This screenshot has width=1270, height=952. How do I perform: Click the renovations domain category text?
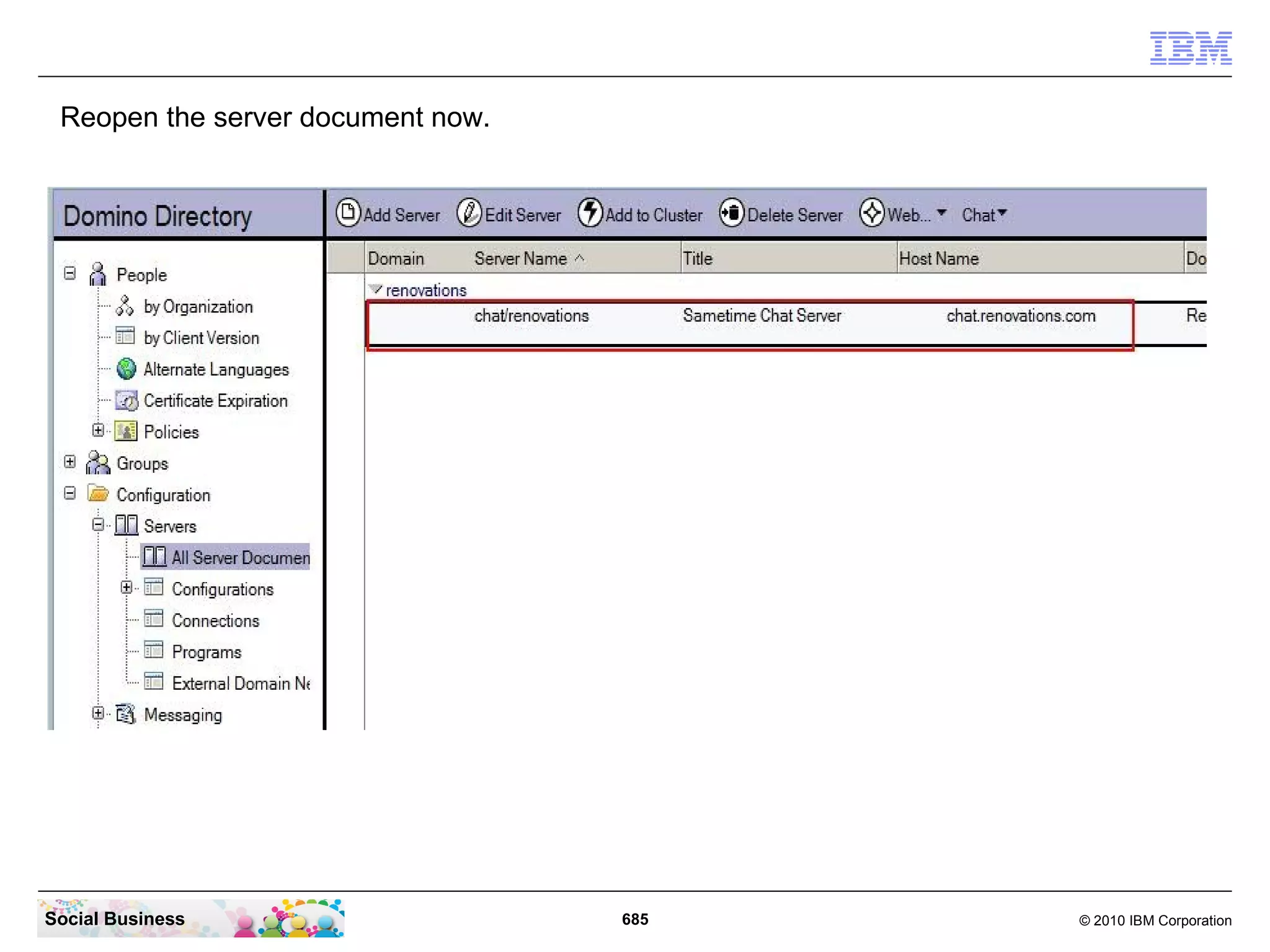[x=426, y=290]
